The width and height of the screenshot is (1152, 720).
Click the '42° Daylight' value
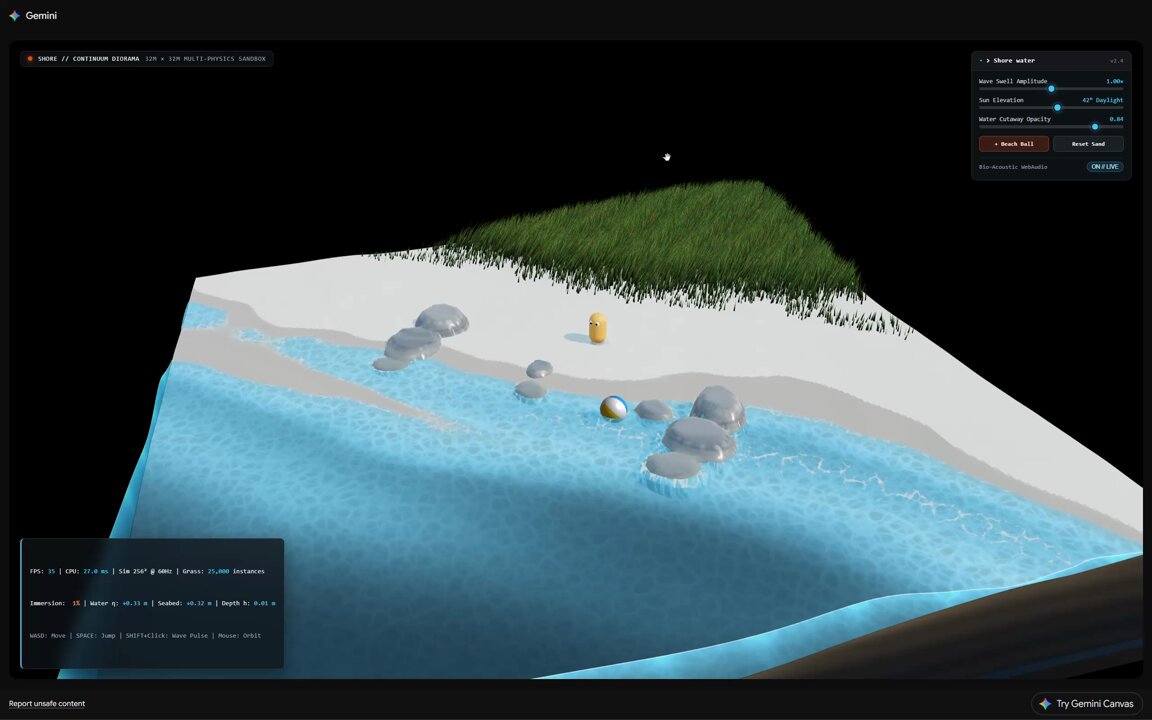pyautogui.click(x=1102, y=101)
